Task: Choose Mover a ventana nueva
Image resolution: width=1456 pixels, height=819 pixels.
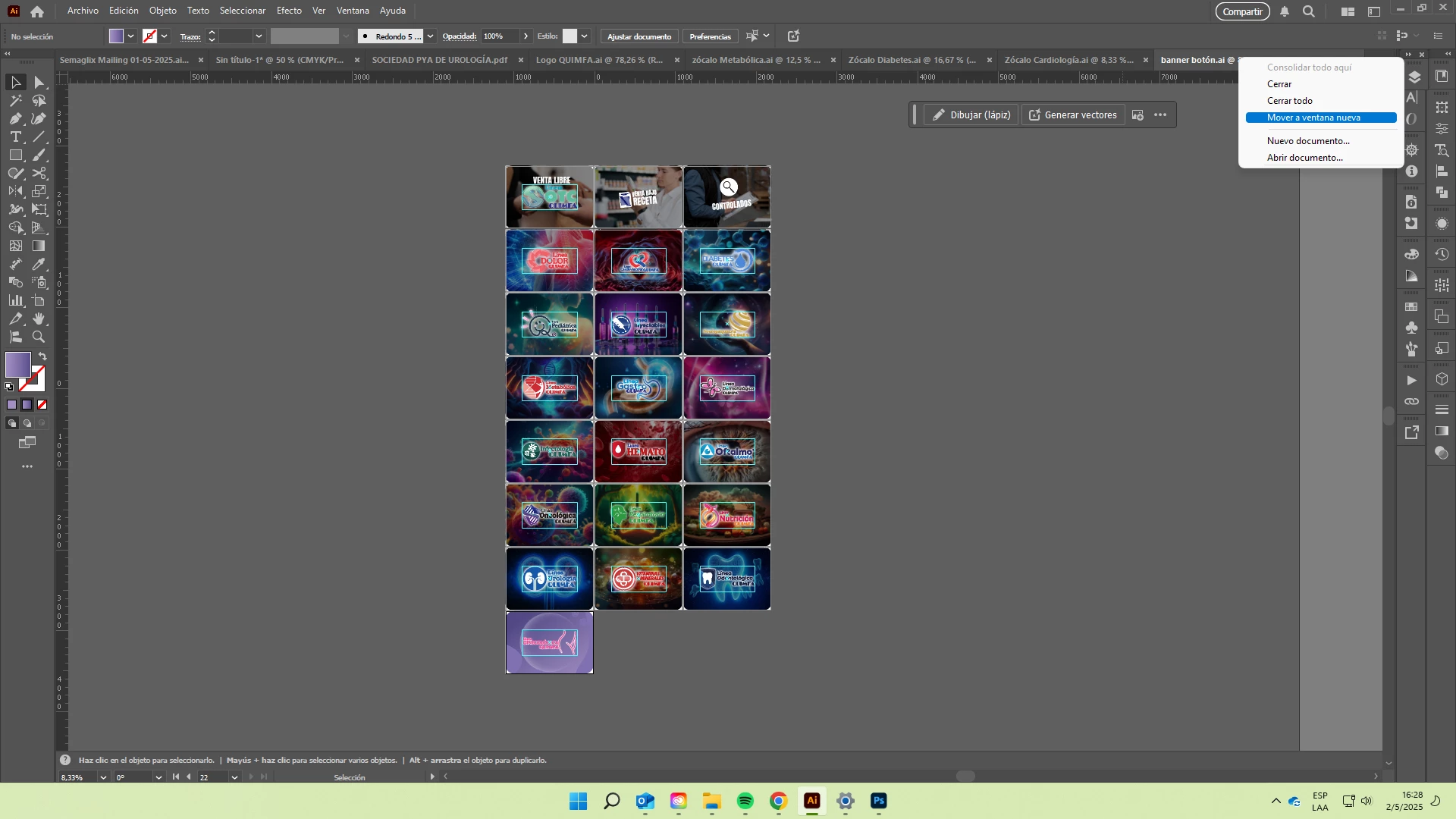Action: (x=1313, y=118)
